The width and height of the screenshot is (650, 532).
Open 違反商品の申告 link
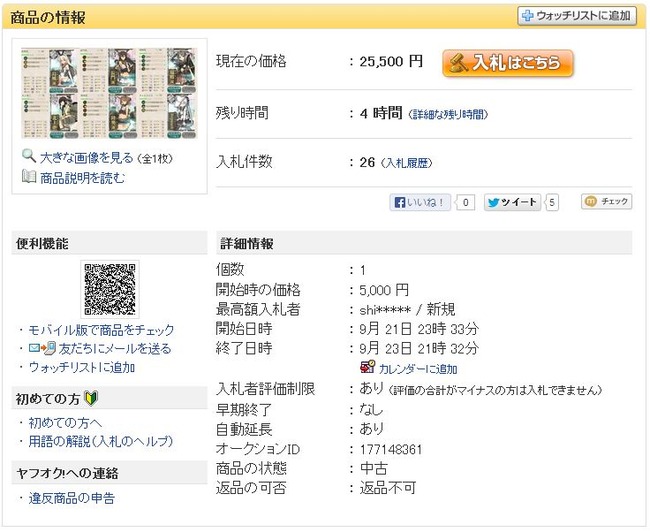pos(72,498)
